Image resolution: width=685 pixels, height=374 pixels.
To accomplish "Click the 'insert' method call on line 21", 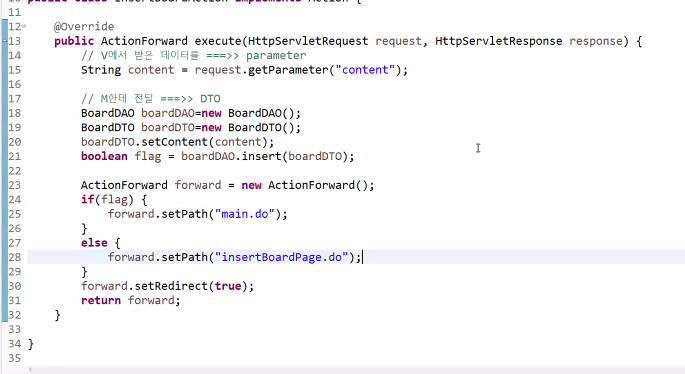I will (x=261, y=156).
